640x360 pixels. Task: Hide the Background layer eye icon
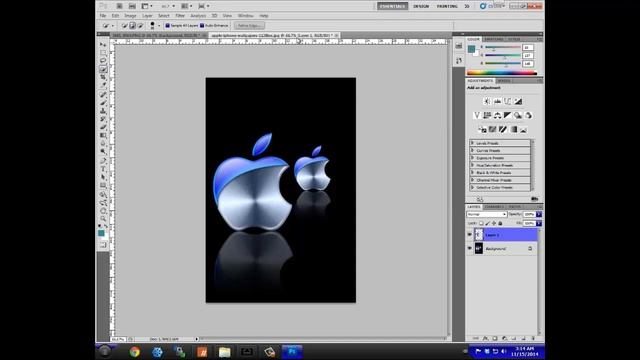[469, 248]
